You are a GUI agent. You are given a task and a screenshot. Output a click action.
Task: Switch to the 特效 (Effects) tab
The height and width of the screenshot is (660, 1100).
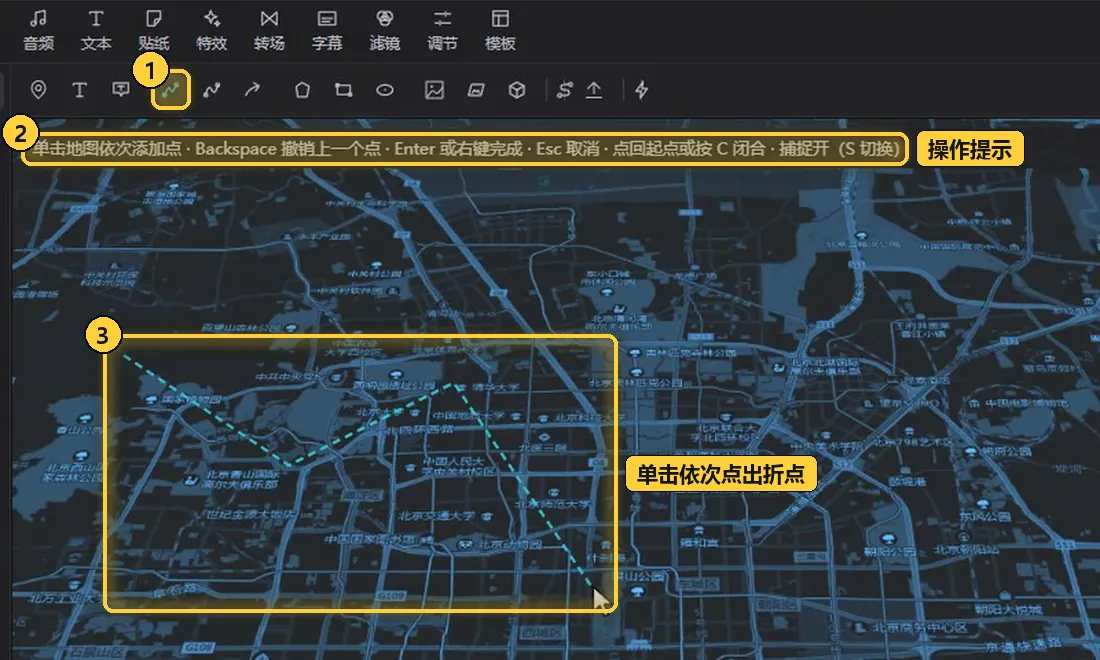(211, 31)
